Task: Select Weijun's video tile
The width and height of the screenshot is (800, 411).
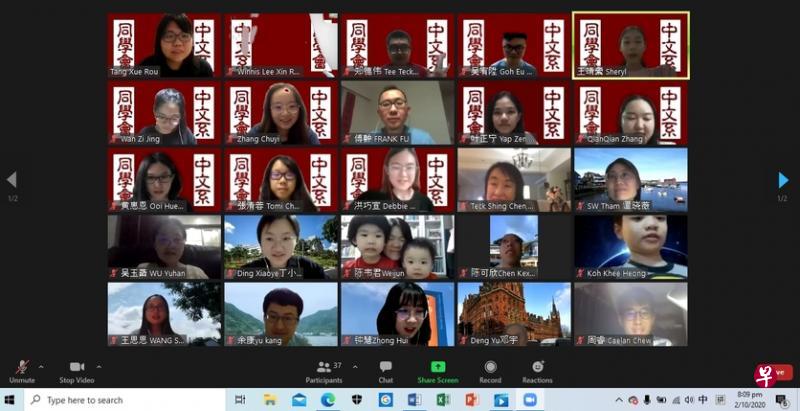Action: coord(397,247)
